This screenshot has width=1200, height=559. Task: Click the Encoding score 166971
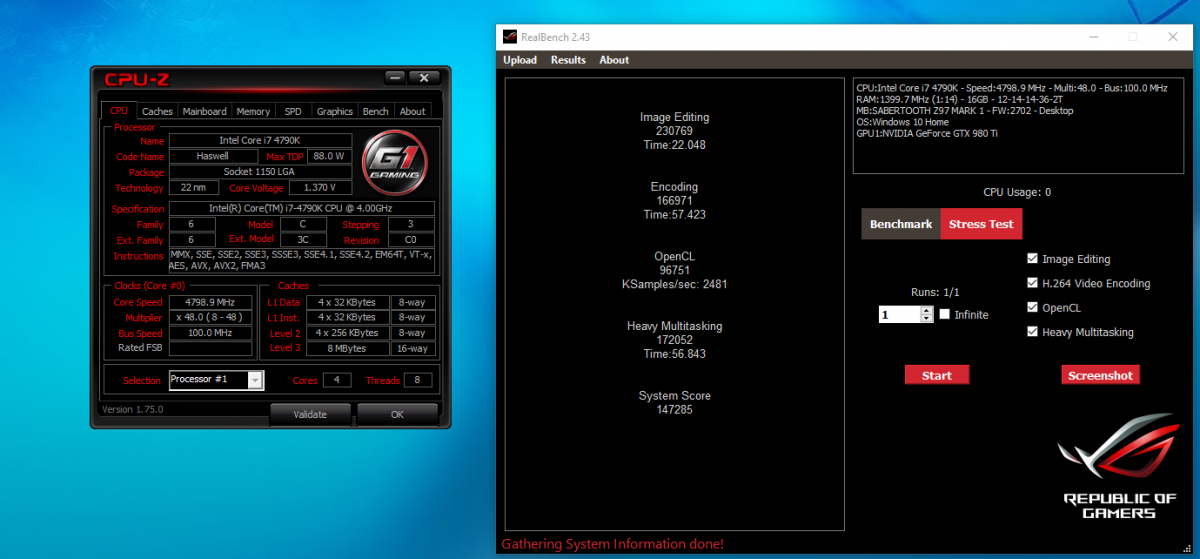(674, 201)
